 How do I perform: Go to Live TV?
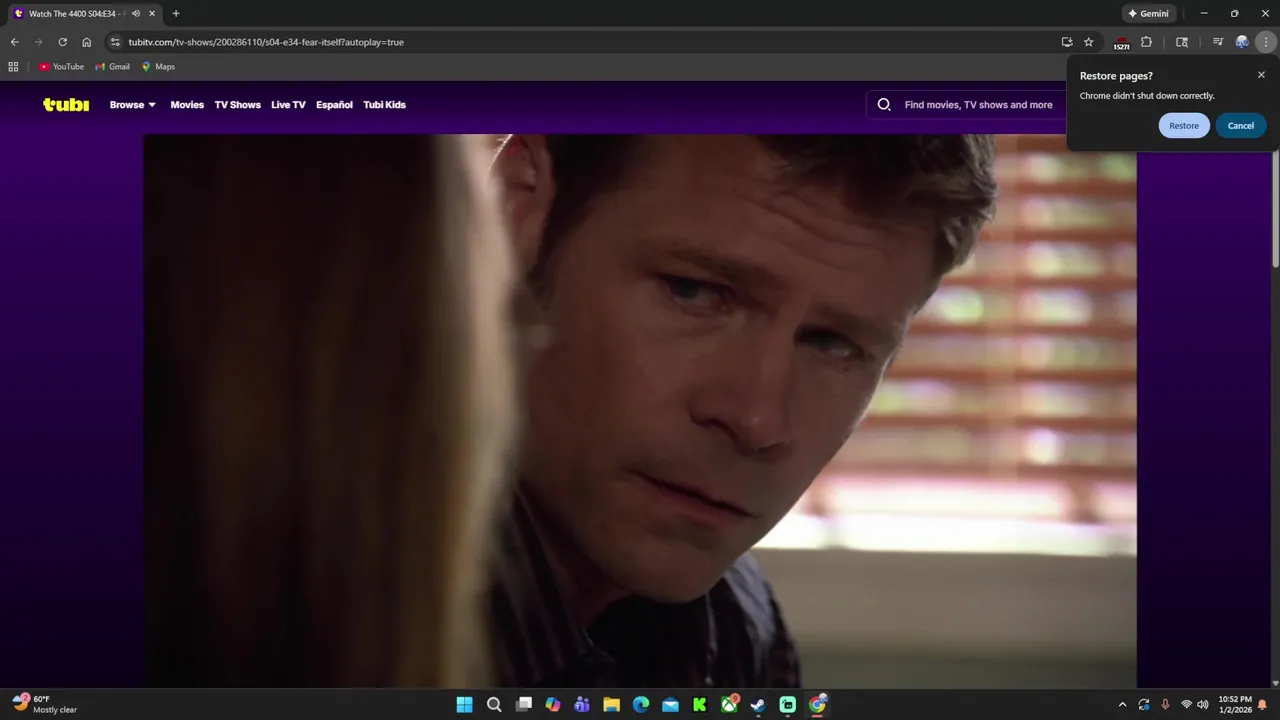tap(288, 105)
